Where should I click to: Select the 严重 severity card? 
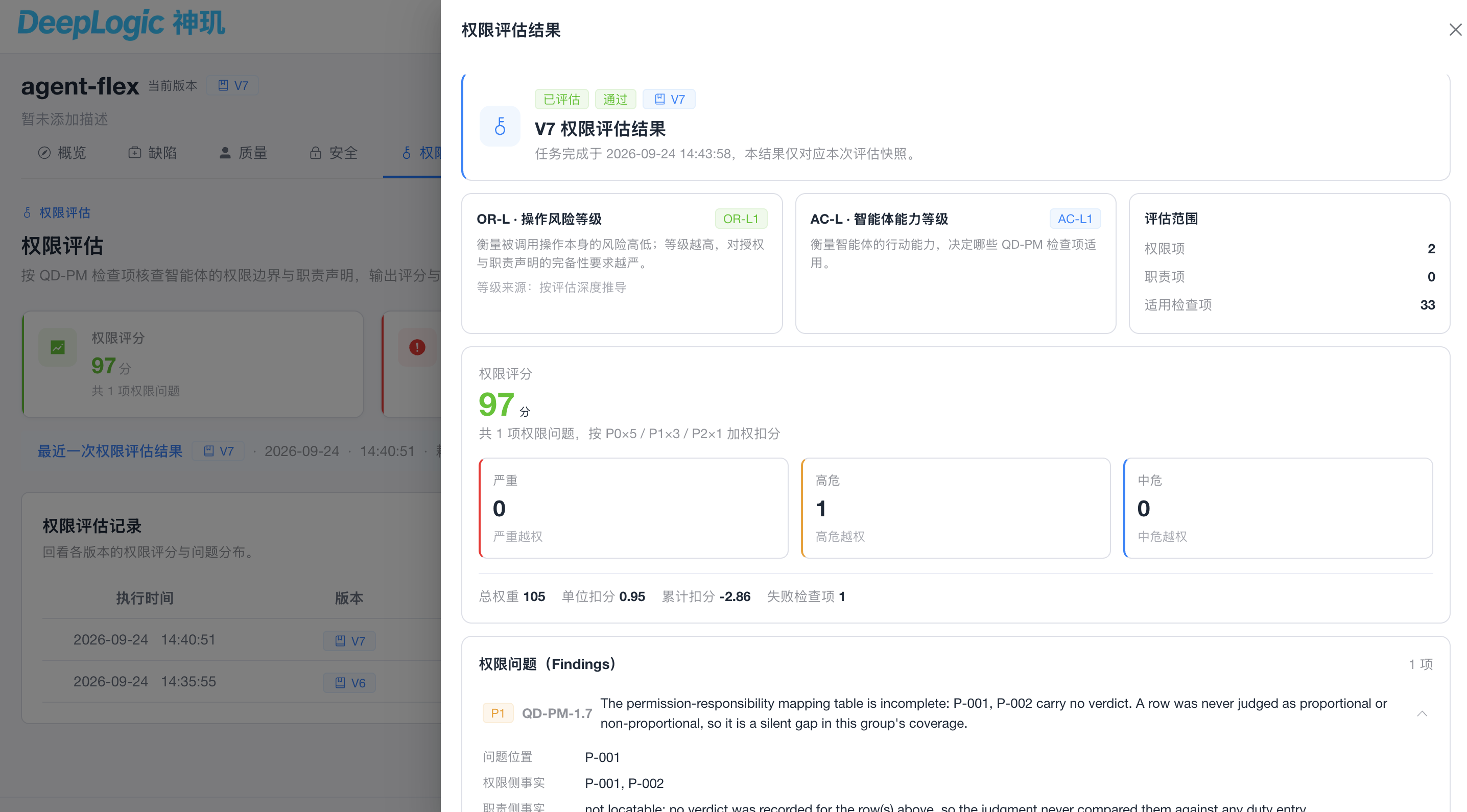633,508
